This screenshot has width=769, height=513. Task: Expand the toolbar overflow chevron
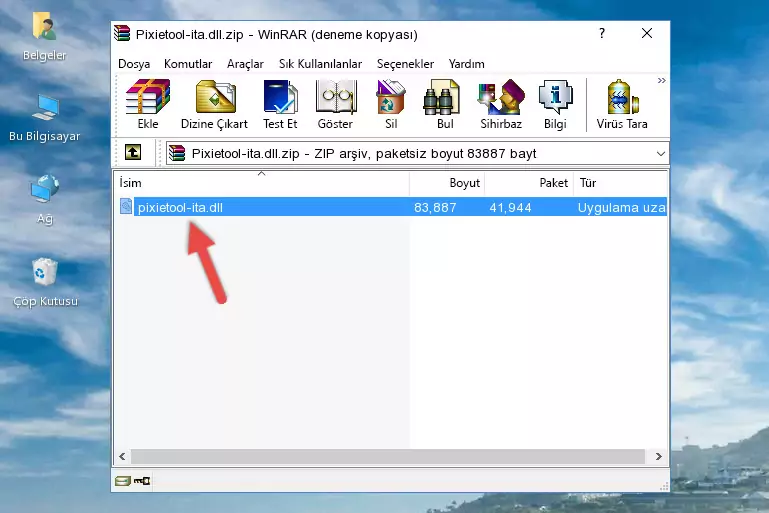click(662, 80)
